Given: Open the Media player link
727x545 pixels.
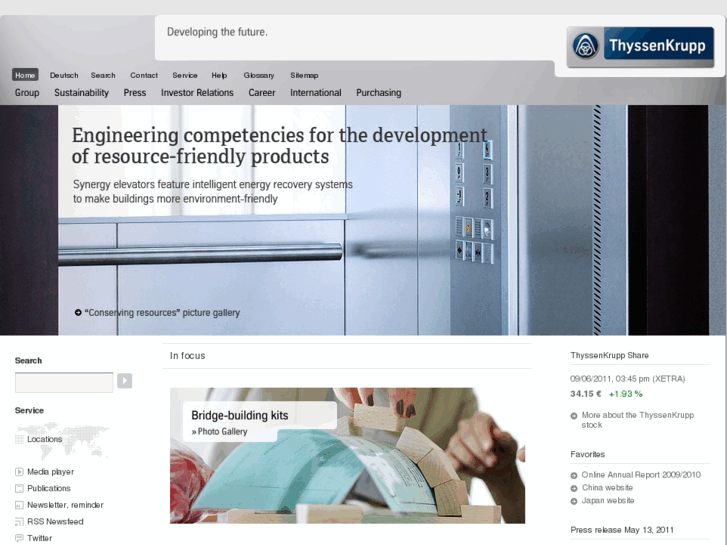Looking at the screenshot, I should coord(51,472).
